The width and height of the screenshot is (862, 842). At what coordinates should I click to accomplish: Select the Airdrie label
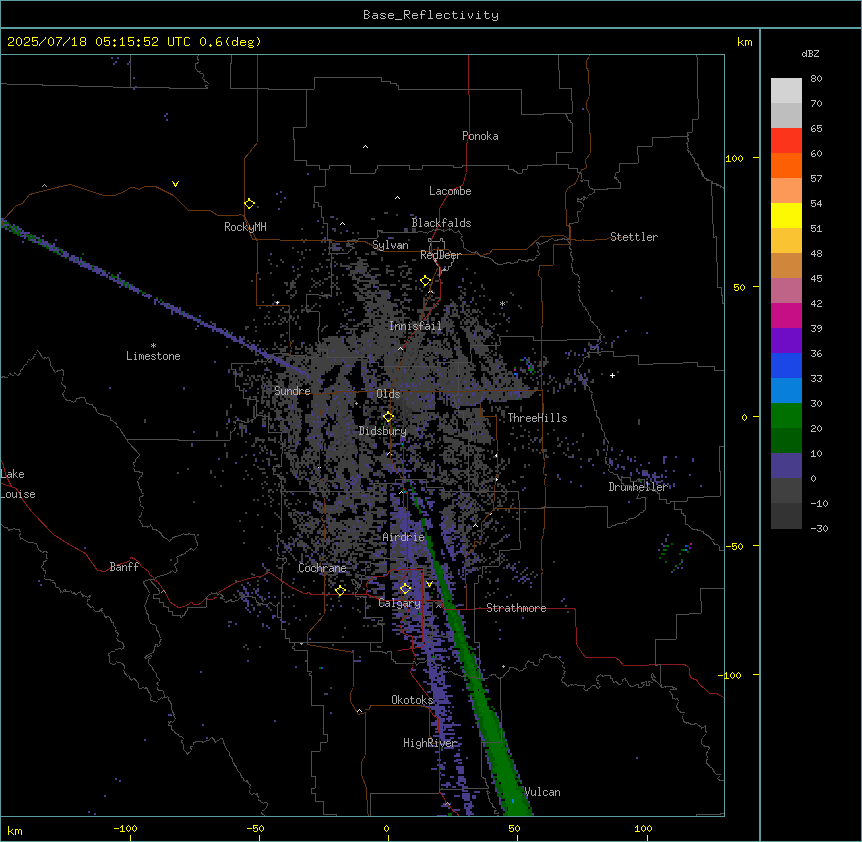[x=404, y=537]
